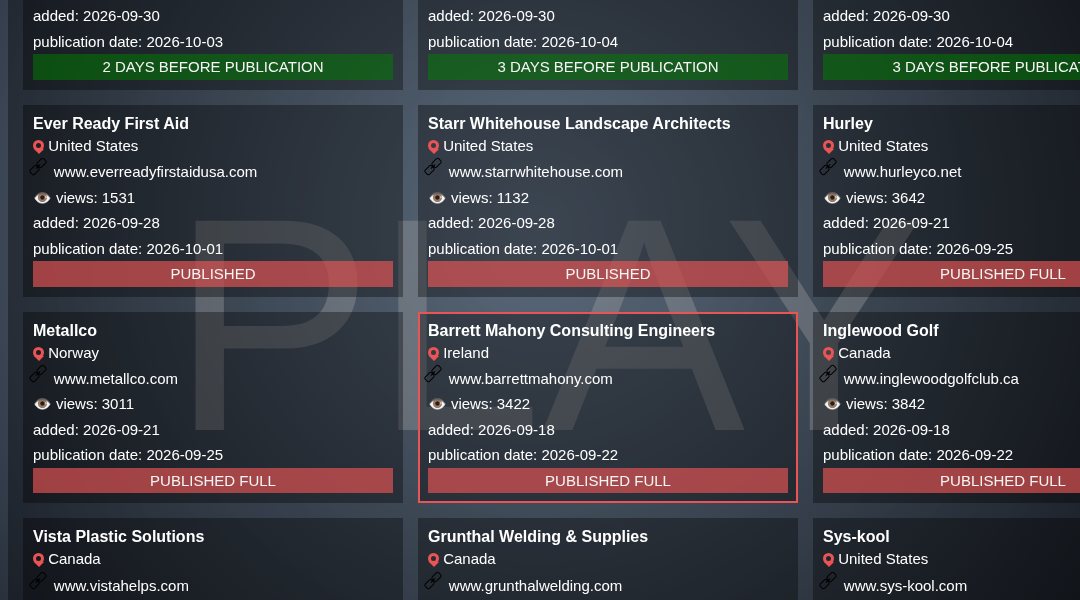This screenshot has height=600, width=1080.
Task: Select Inglewood Golf card title
Action: click(881, 331)
